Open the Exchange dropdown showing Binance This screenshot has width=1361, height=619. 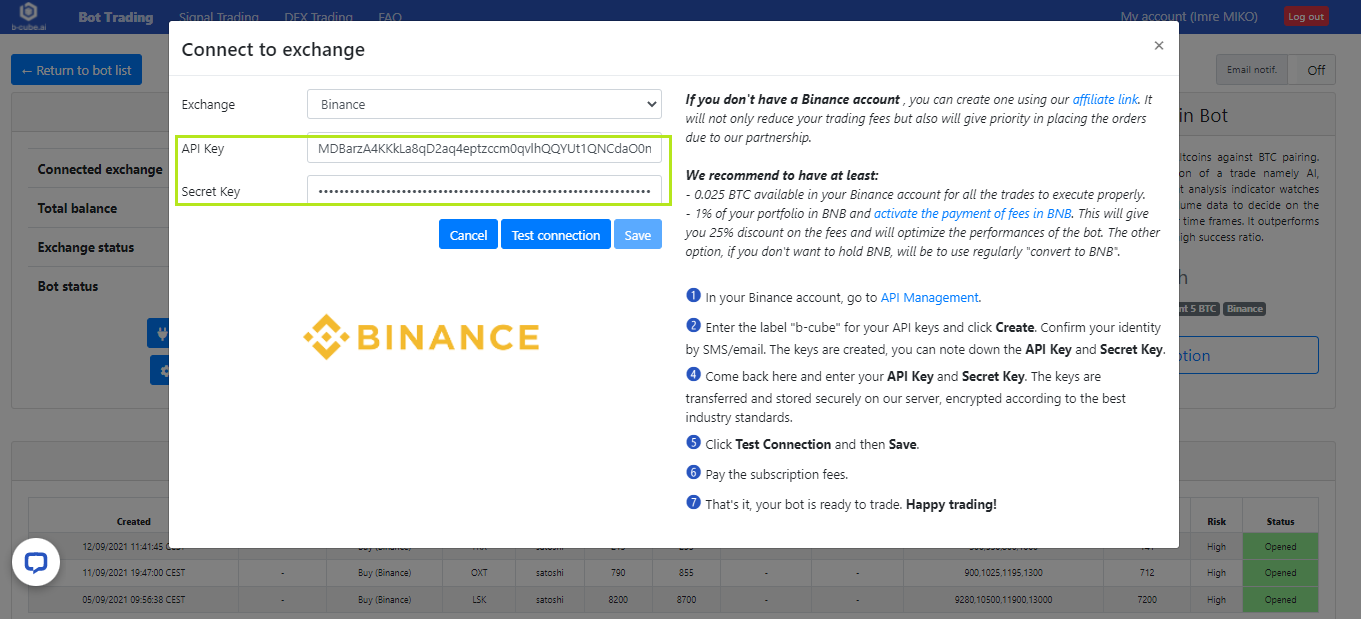click(484, 104)
